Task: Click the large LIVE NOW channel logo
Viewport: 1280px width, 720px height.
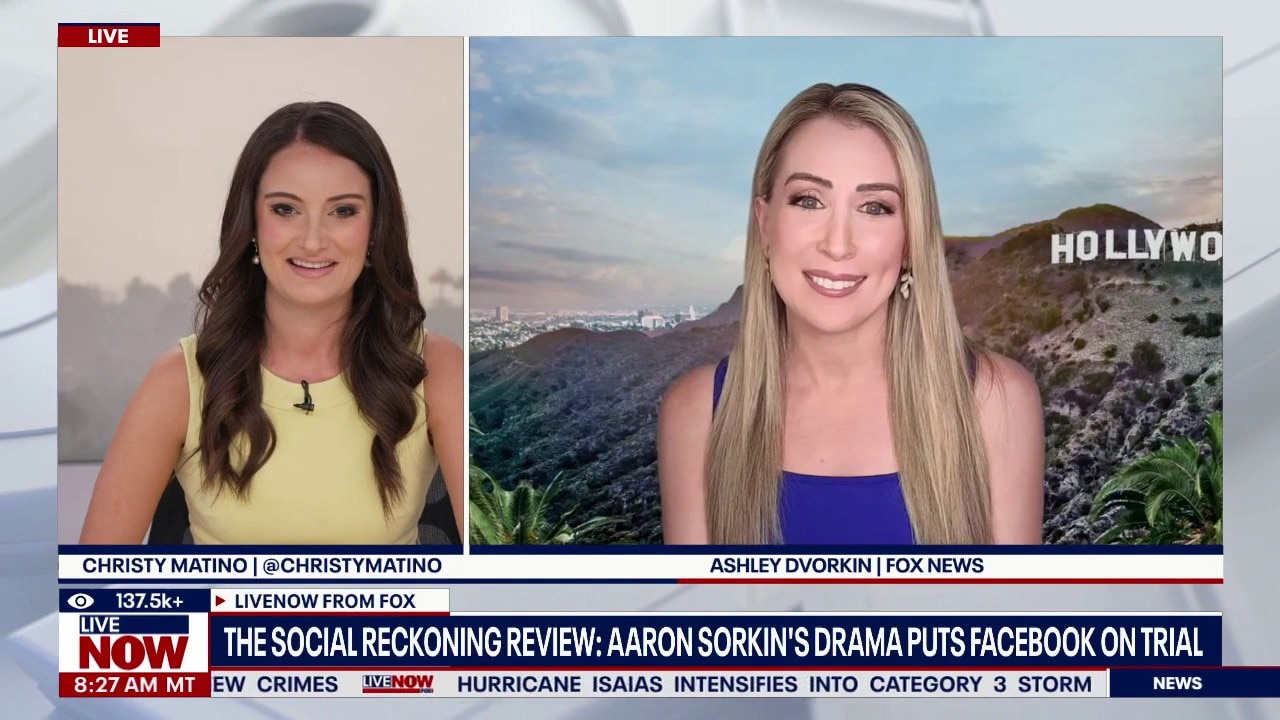Action: [134, 642]
